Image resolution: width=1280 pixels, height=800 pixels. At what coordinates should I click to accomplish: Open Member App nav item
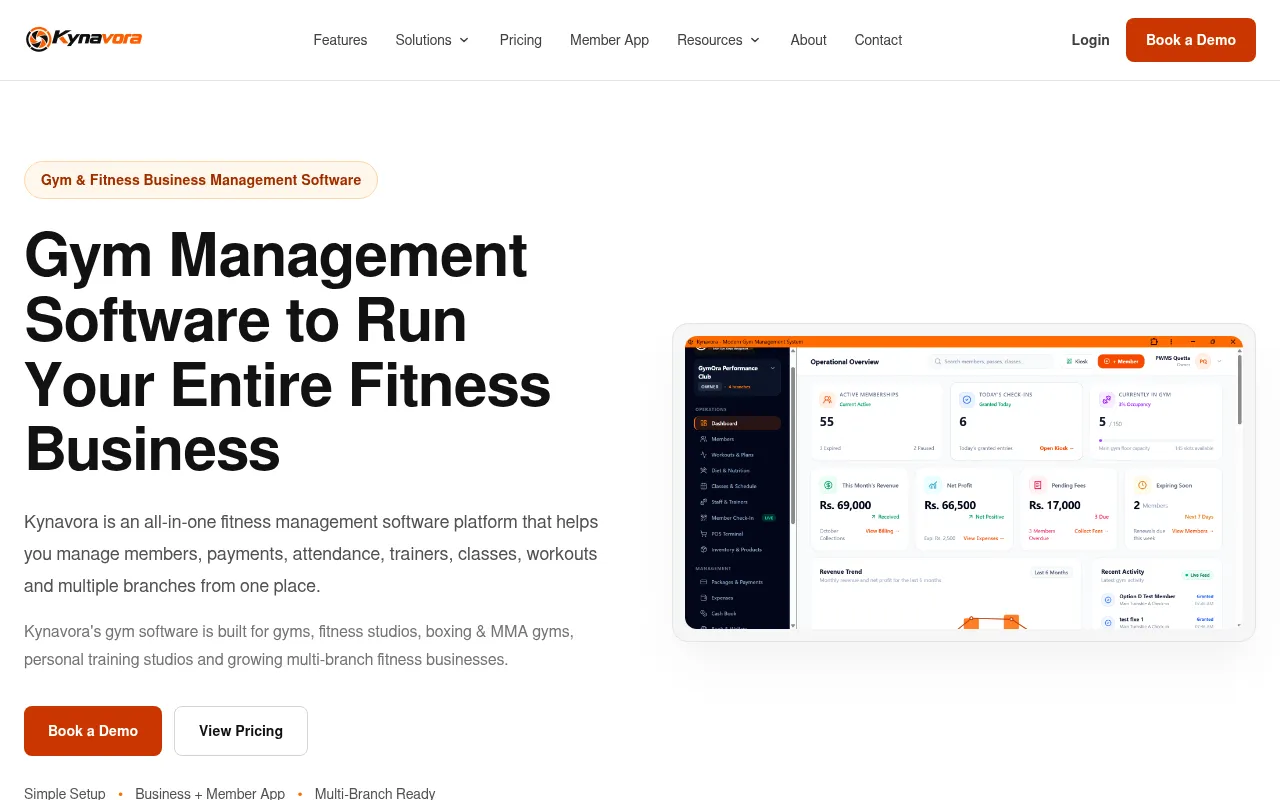click(x=609, y=40)
